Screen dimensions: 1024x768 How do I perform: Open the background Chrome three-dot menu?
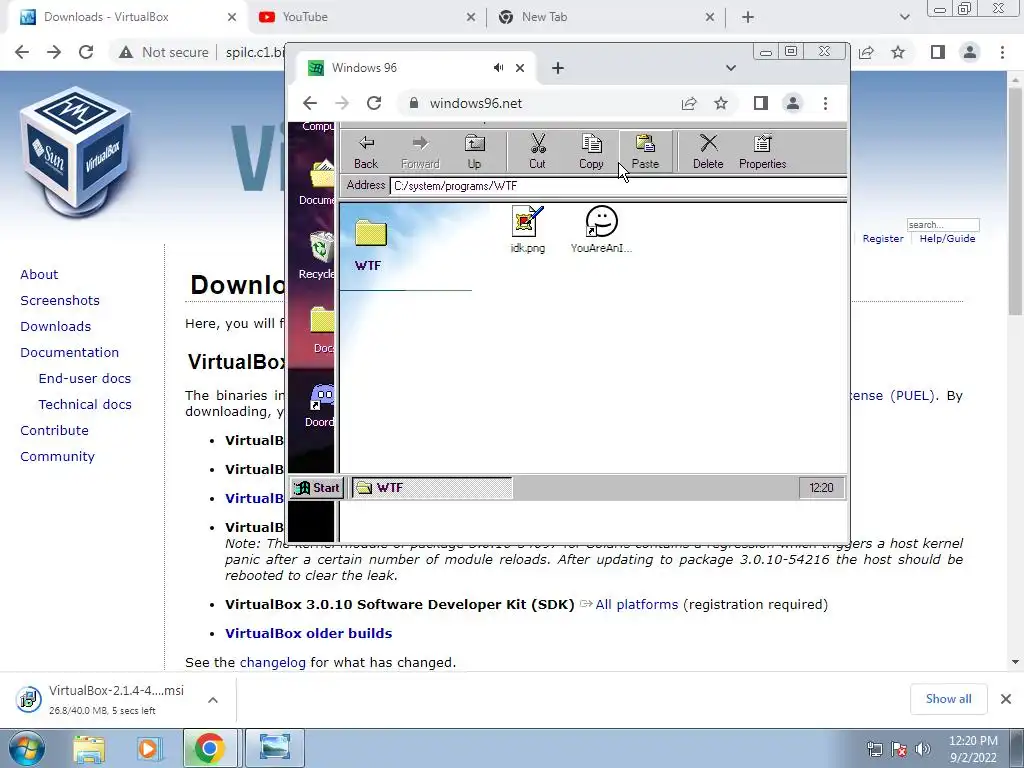[x=1002, y=52]
